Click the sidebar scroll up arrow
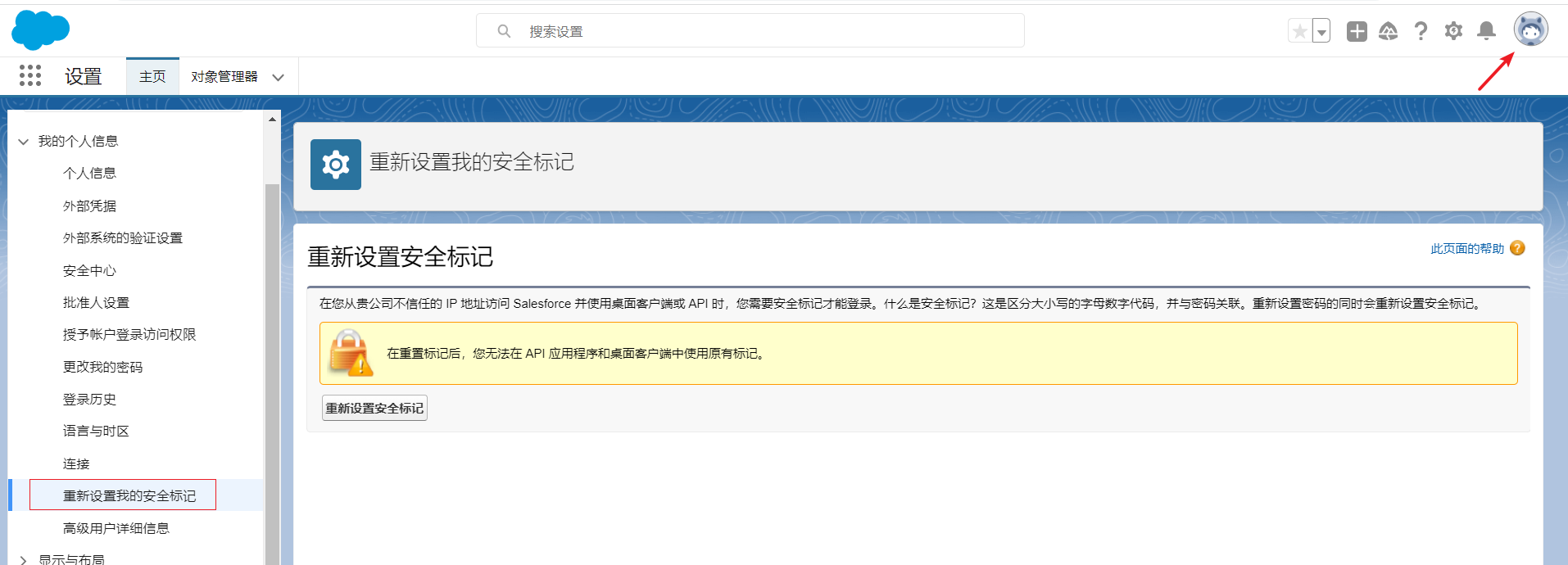The image size is (1568, 565). click(272, 120)
